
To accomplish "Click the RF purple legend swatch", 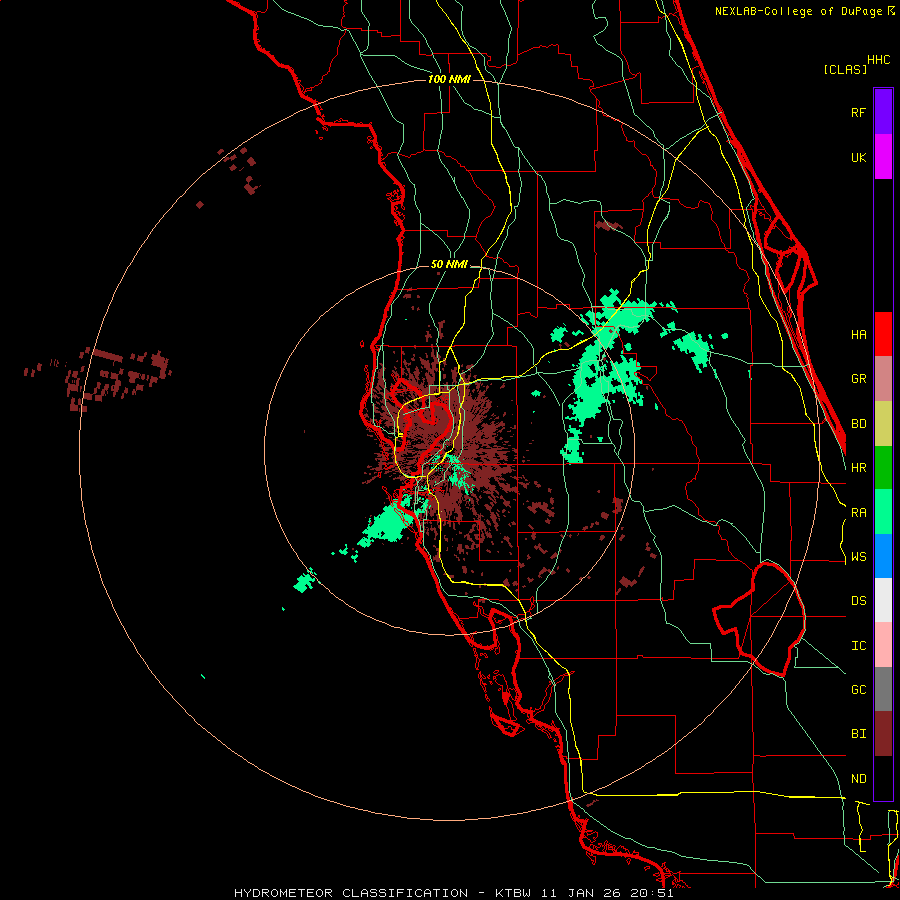I will click(883, 112).
